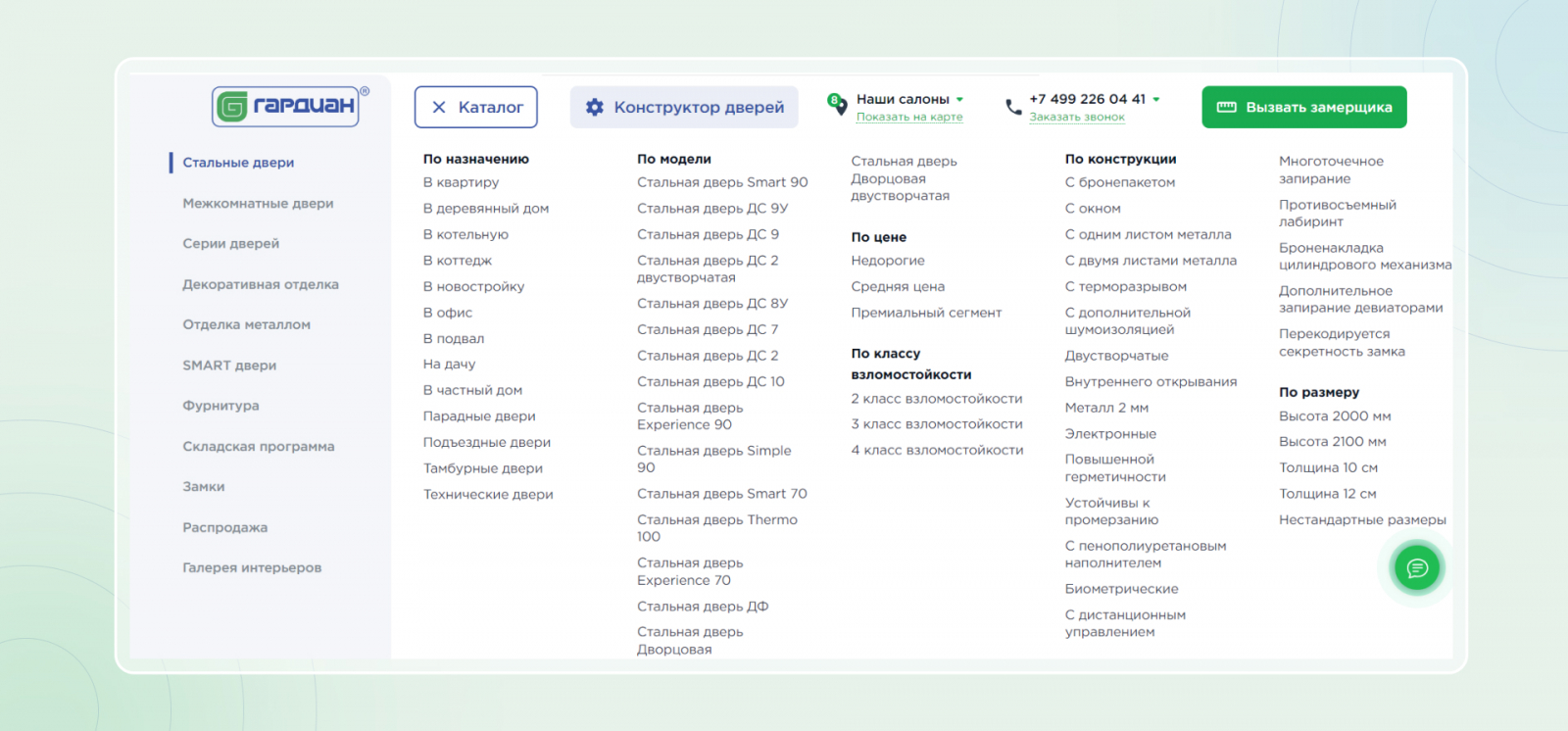Click the phone handset icon
The height and width of the screenshot is (731, 1568).
tap(1013, 107)
